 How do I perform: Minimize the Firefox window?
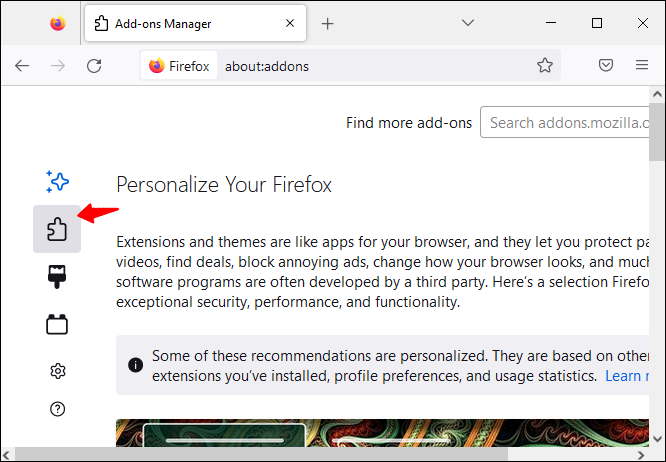[x=551, y=23]
